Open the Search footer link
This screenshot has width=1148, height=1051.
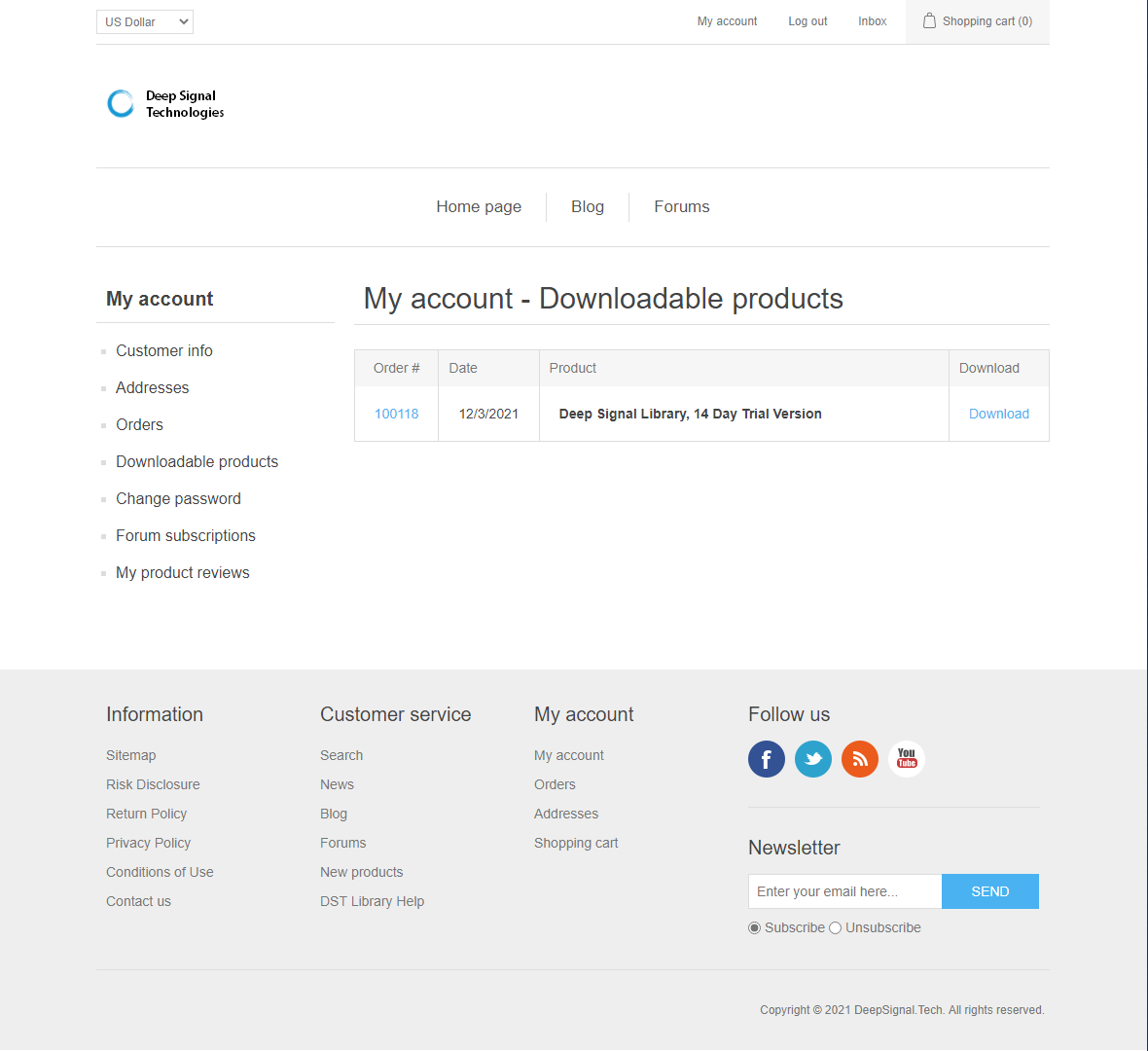[x=341, y=755]
